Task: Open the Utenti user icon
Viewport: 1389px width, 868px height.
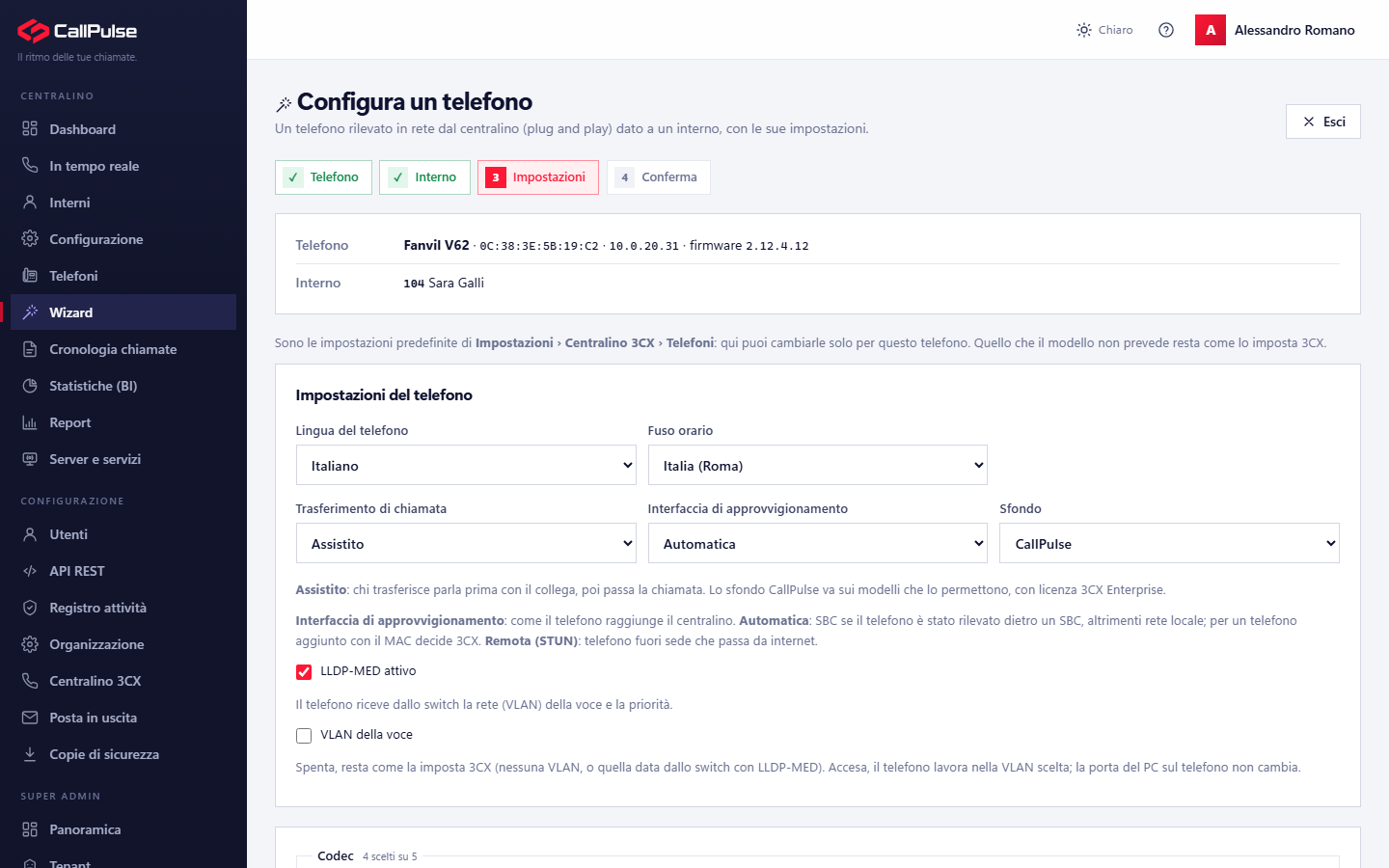Action: click(30, 534)
